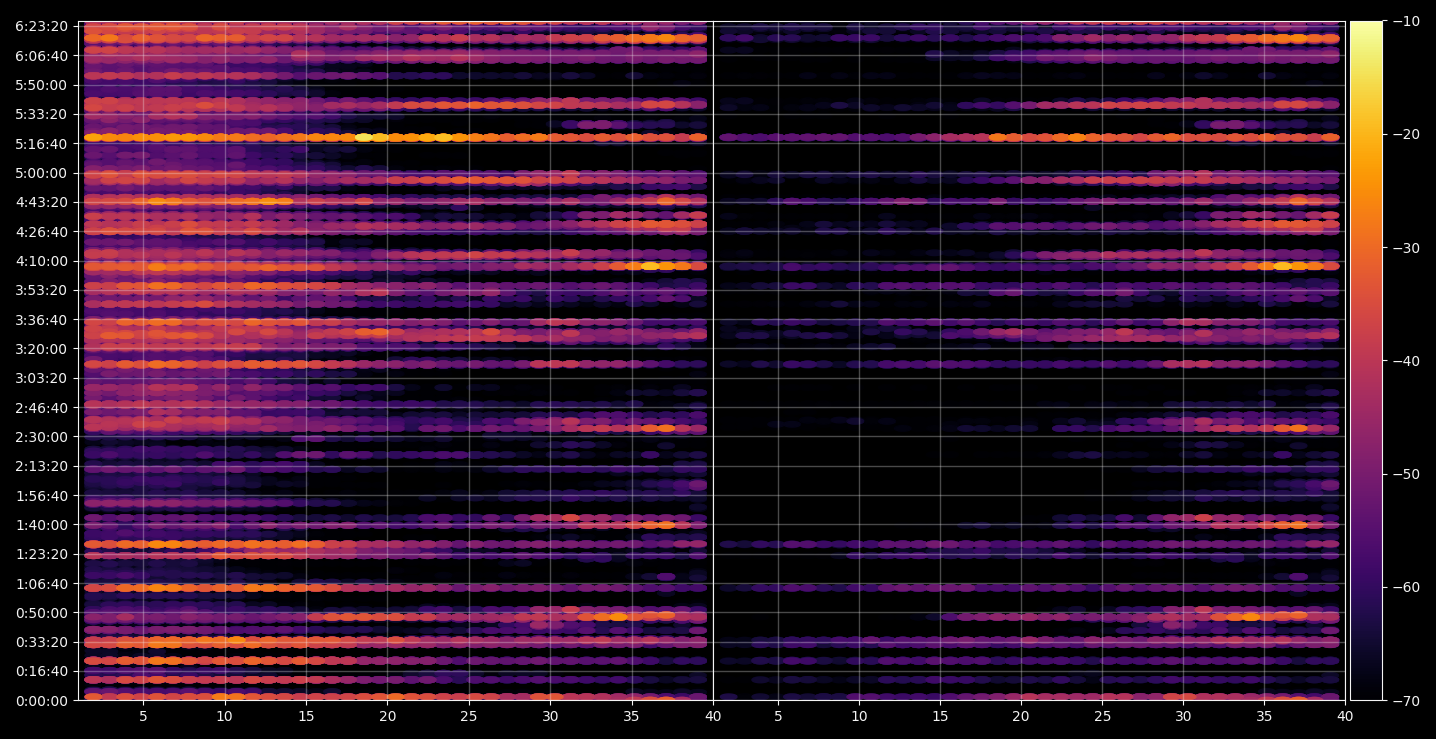Select x-axis tick 40 beside the colorbar
Image resolution: width=1436 pixels, height=739 pixels.
(1345, 716)
